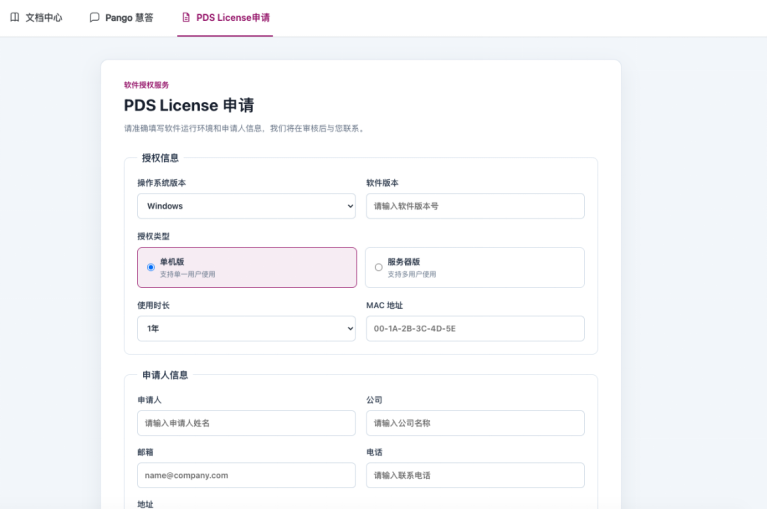This screenshot has width=768, height=509.
Task: Click the 授权类型 field label
Action: pyautogui.click(x=153, y=236)
